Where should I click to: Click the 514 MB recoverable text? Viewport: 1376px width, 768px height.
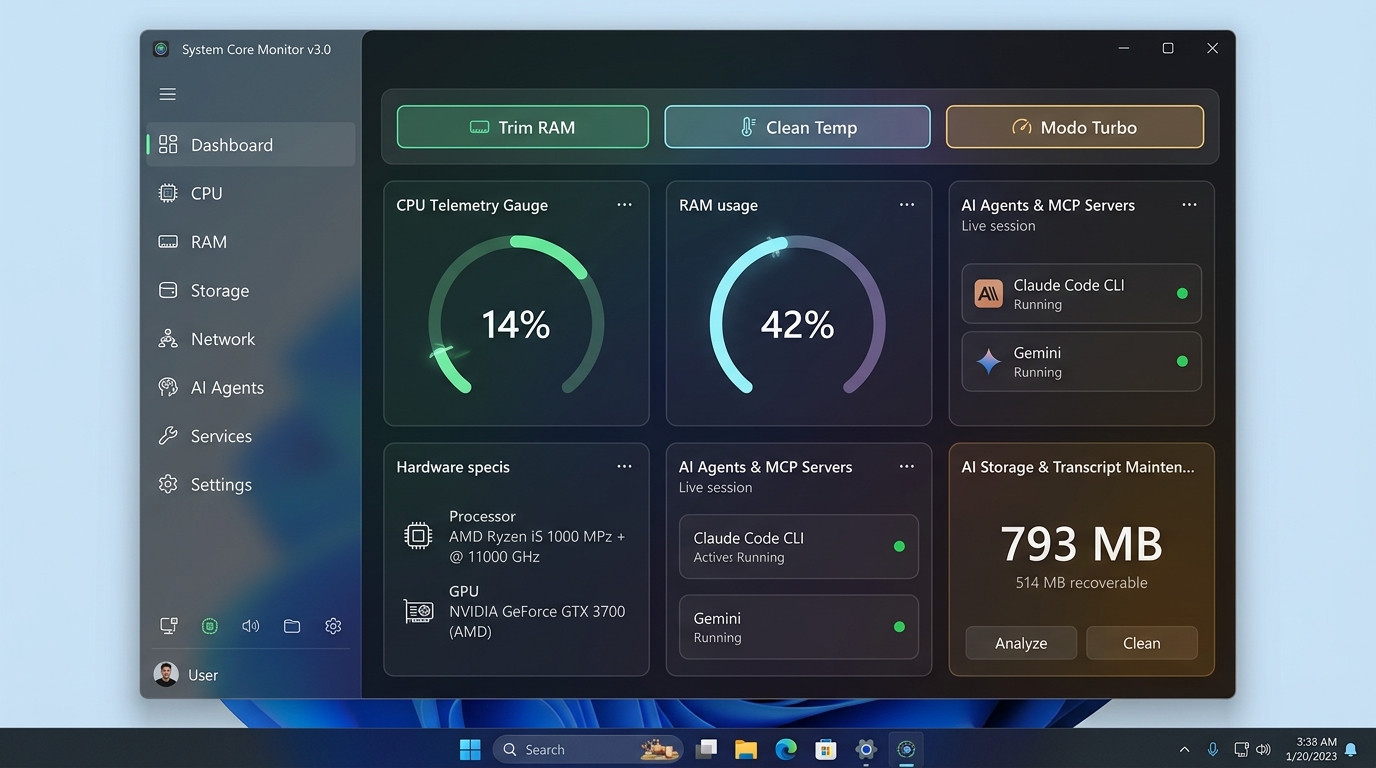1081,583
